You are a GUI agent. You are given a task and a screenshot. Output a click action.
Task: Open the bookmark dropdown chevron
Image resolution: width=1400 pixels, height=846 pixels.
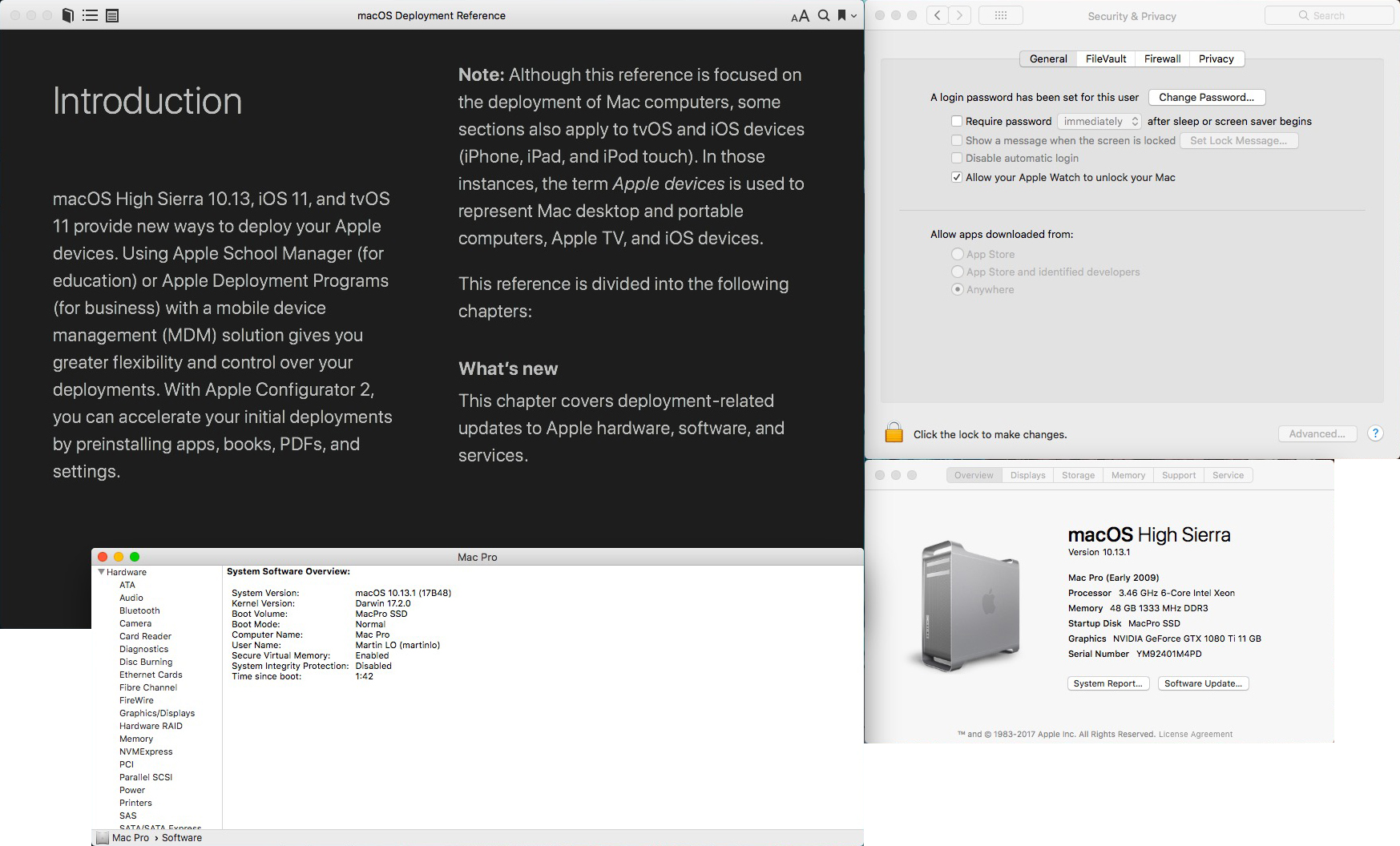coord(854,16)
